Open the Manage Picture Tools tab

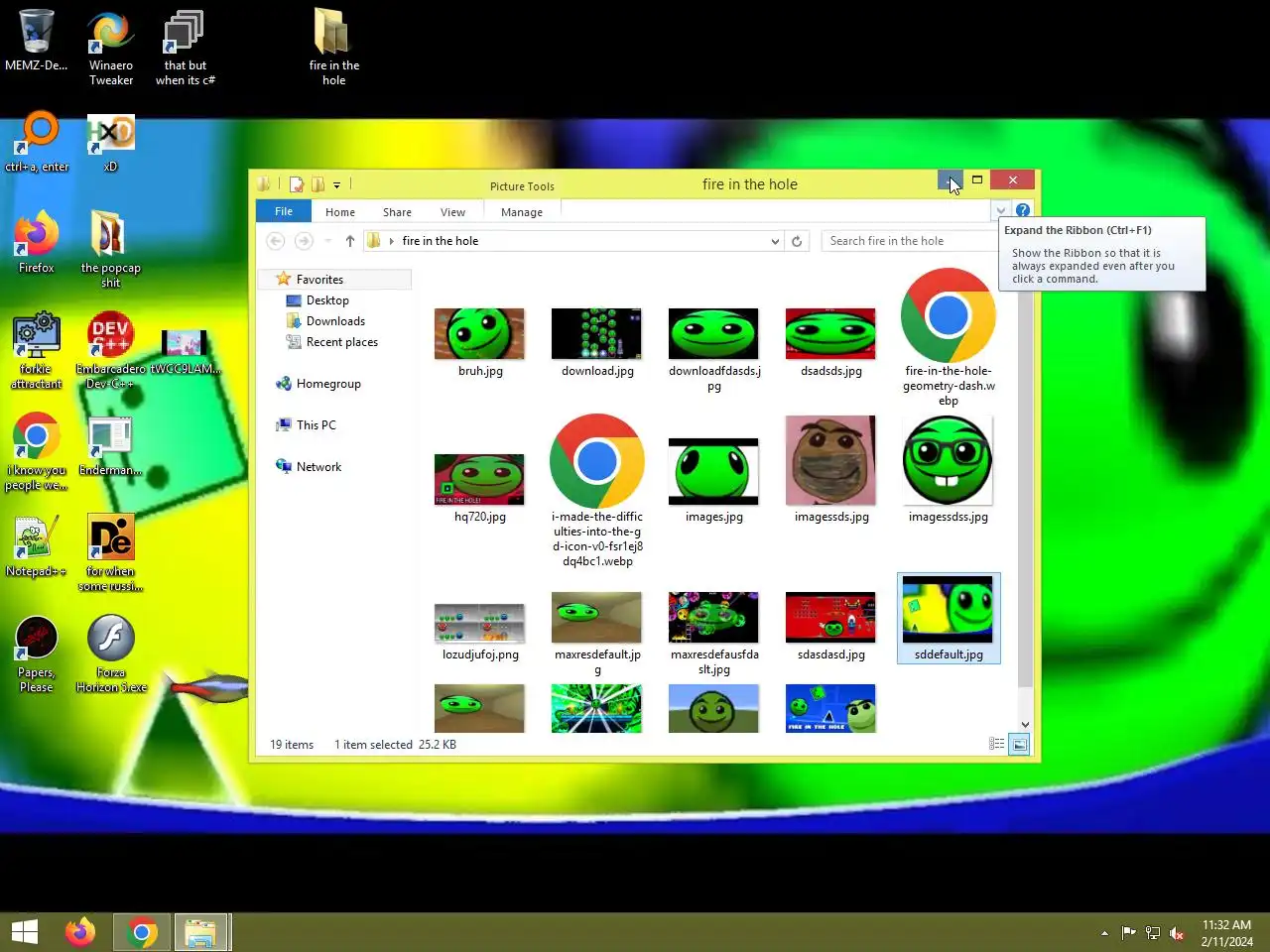[x=522, y=212]
